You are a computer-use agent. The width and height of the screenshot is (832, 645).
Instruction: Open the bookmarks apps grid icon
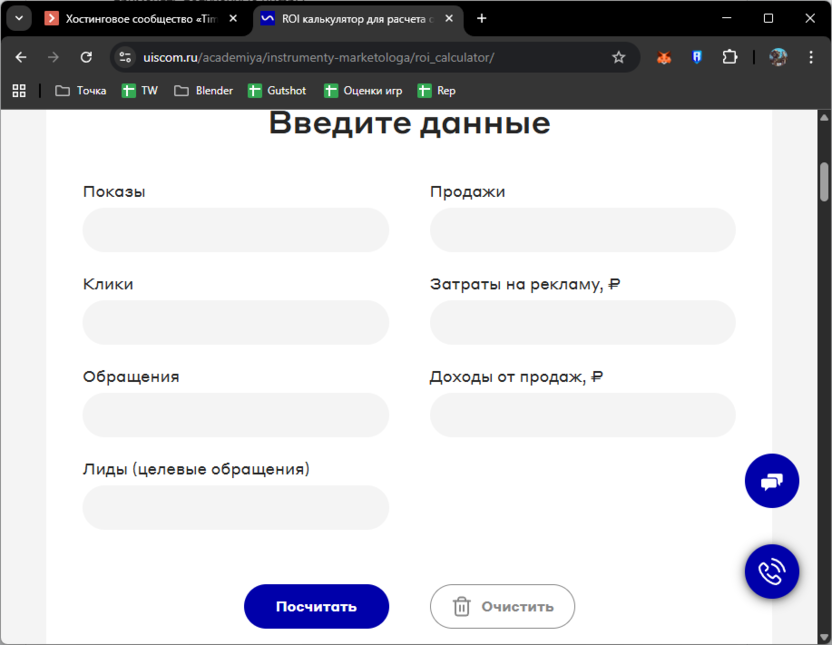[x=18, y=90]
